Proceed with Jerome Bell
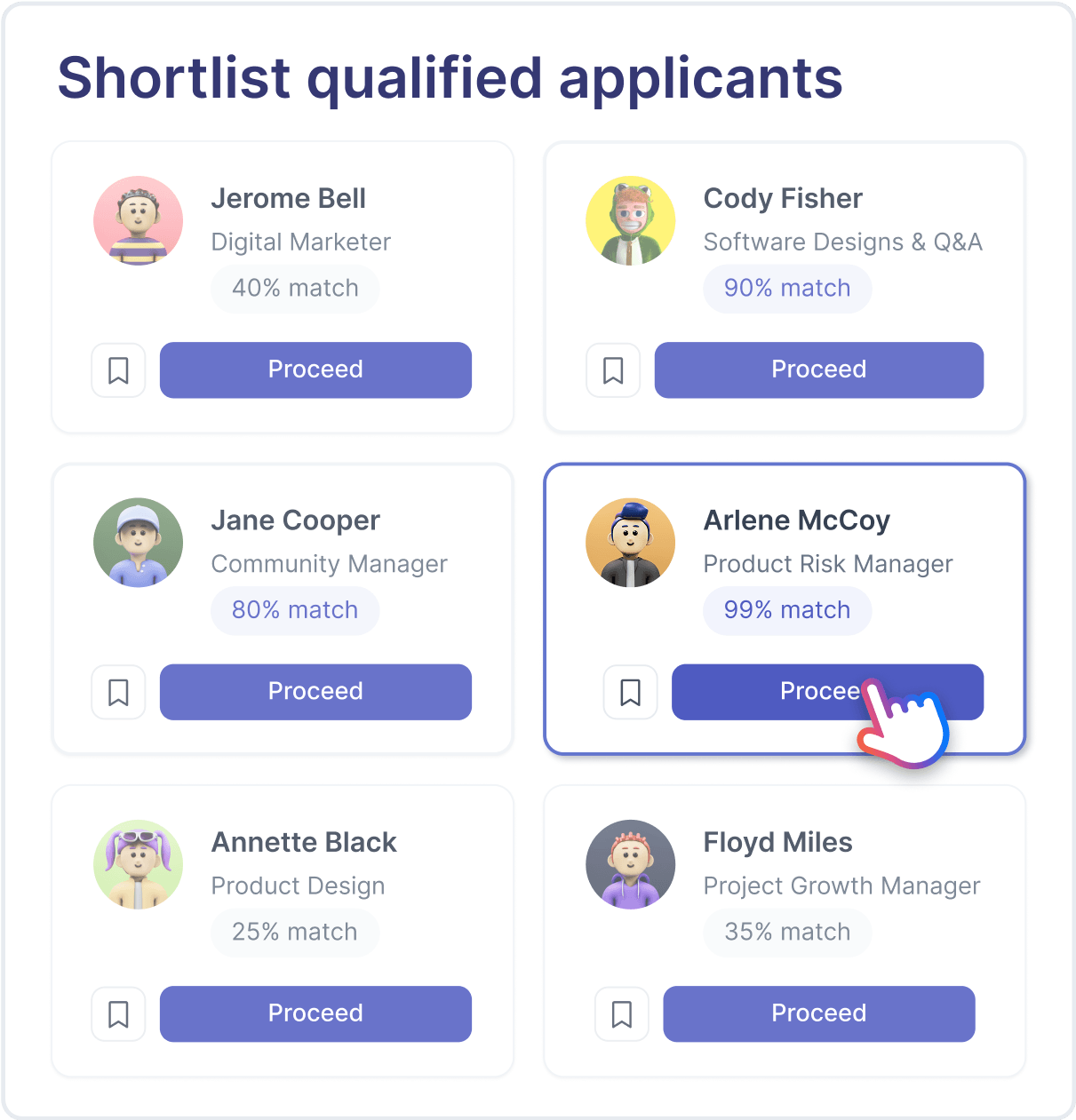 315,370
